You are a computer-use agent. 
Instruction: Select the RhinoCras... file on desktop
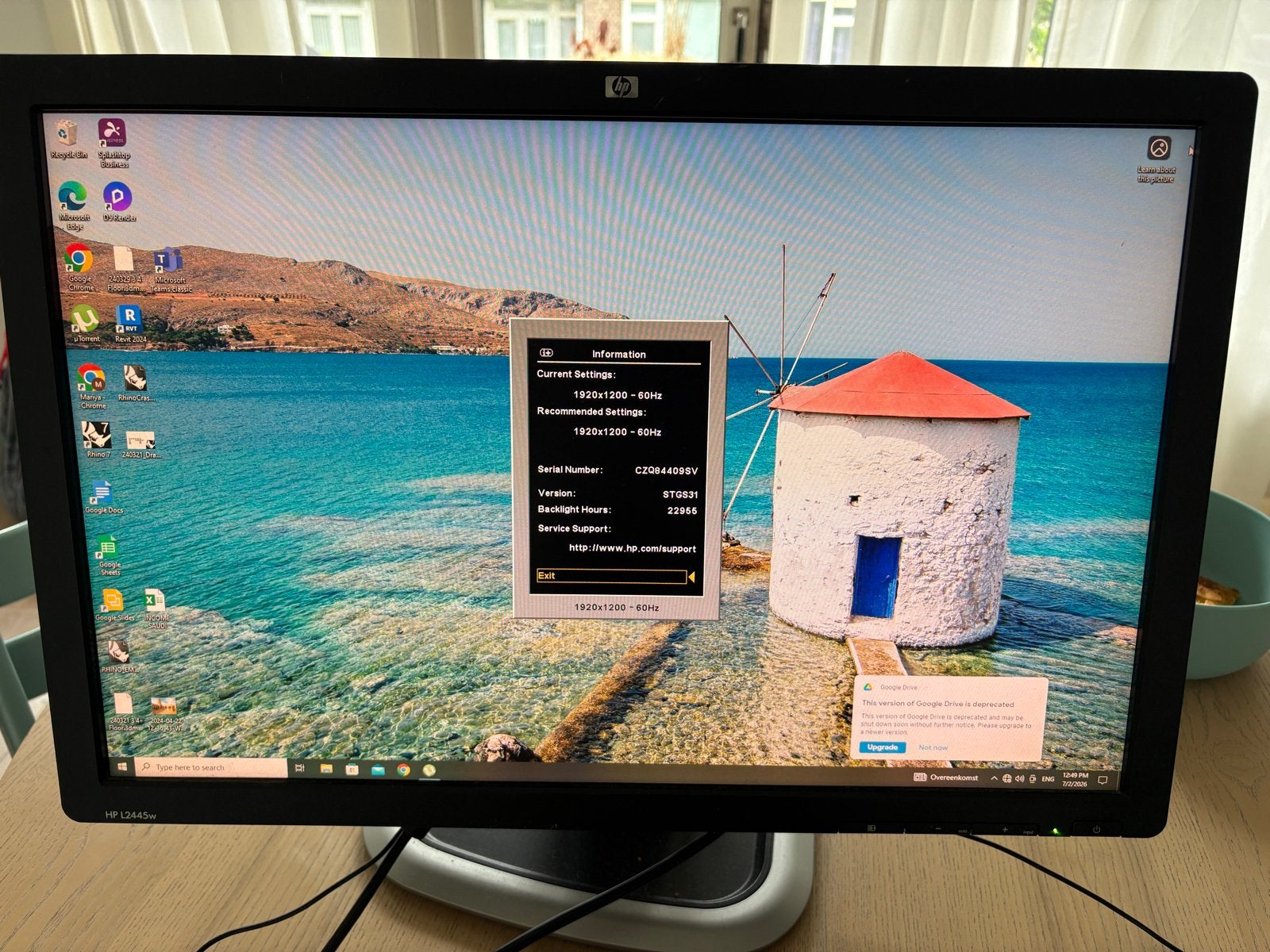(136, 383)
